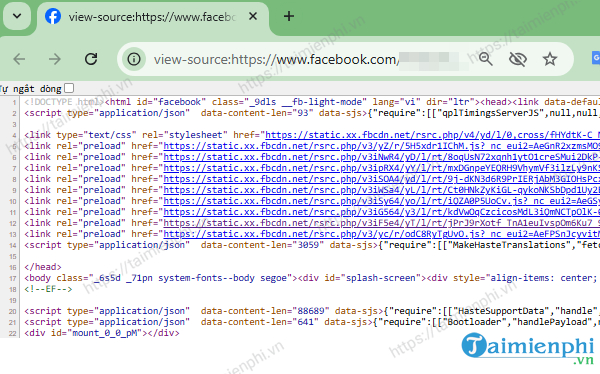
Task: Select the view-source Facebook tab
Action: 153,17
